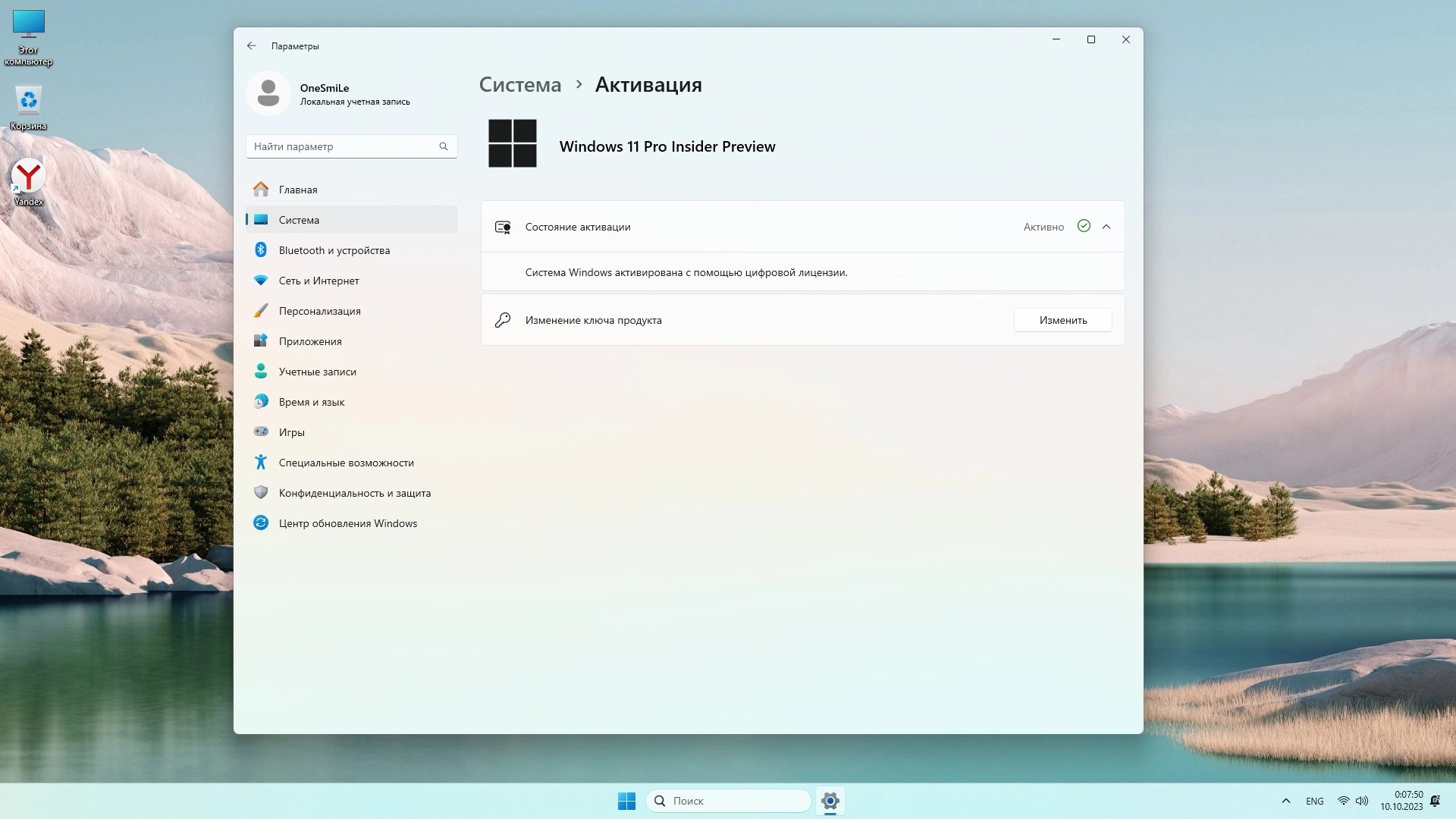Open the Персонализация section

click(319, 311)
